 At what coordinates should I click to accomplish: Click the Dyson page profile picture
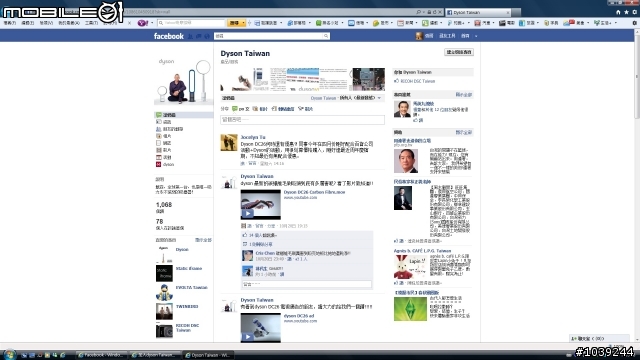point(183,81)
